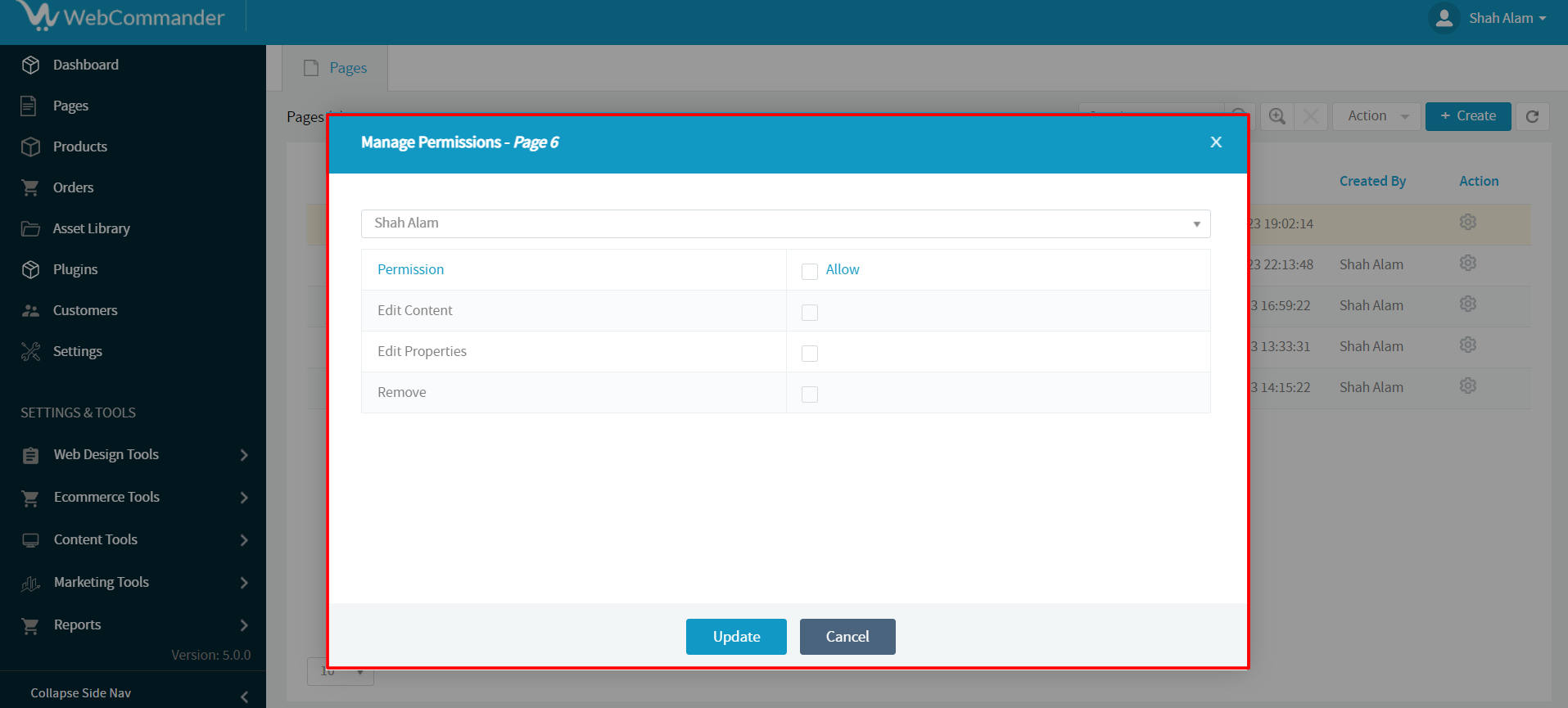Click Settings menu item
Viewport: 1568px width, 708px height.
click(x=78, y=351)
